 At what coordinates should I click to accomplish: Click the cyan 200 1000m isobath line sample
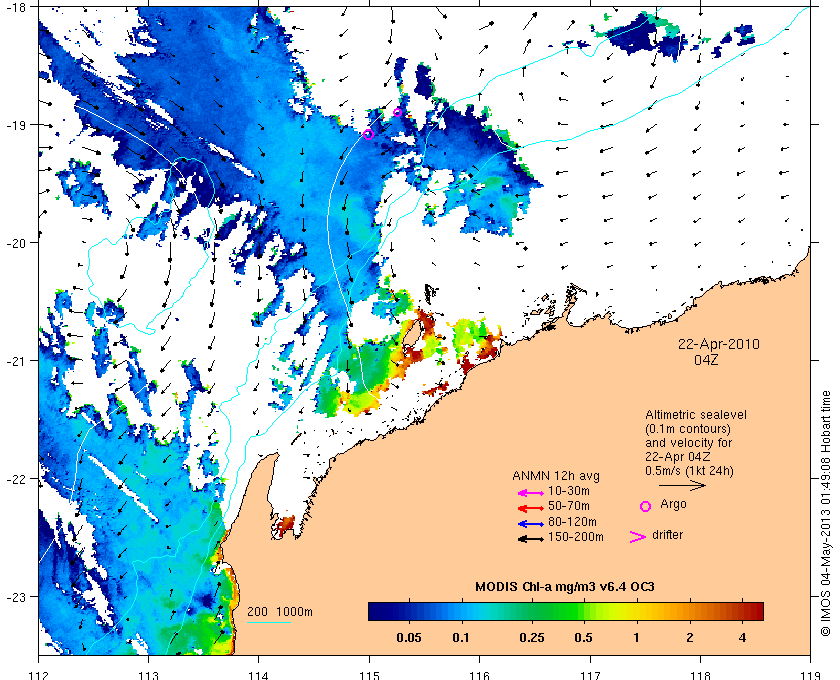click(269, 622)
